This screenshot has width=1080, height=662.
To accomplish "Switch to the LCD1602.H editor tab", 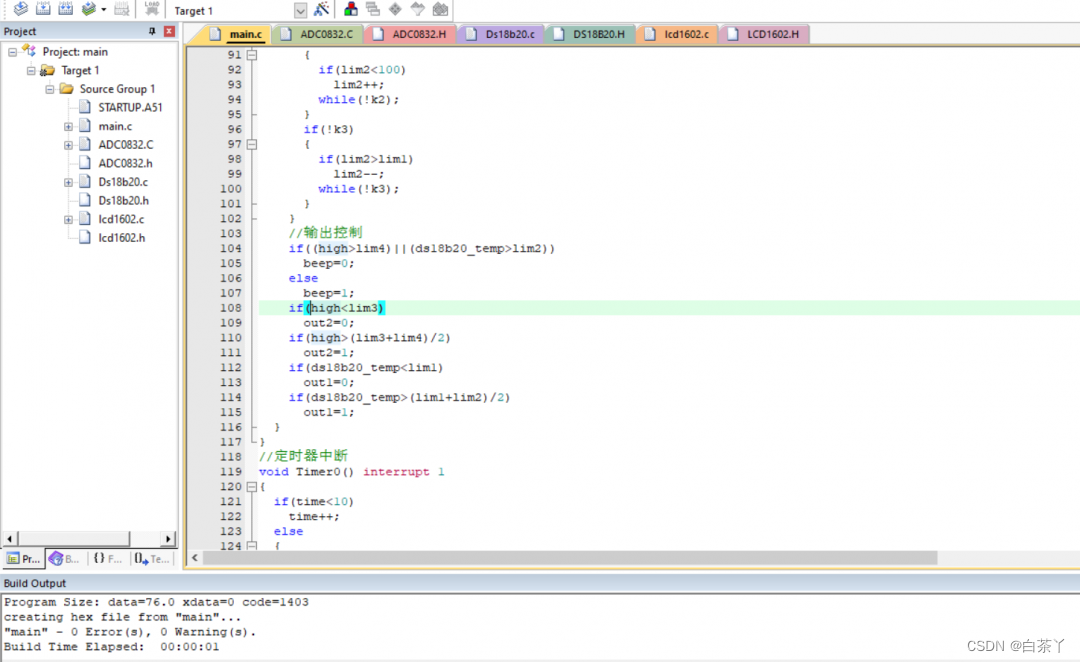I will click(x=772, y=35).
